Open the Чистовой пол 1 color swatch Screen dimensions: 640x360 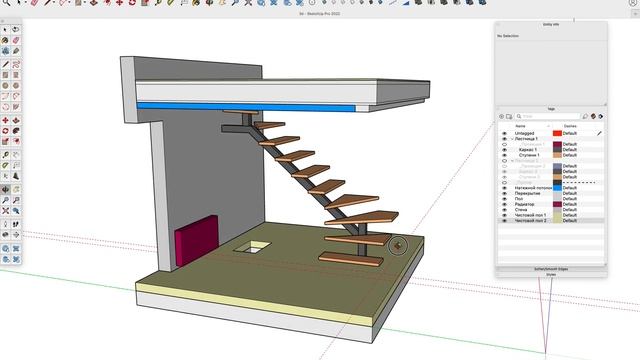(557, 216)
